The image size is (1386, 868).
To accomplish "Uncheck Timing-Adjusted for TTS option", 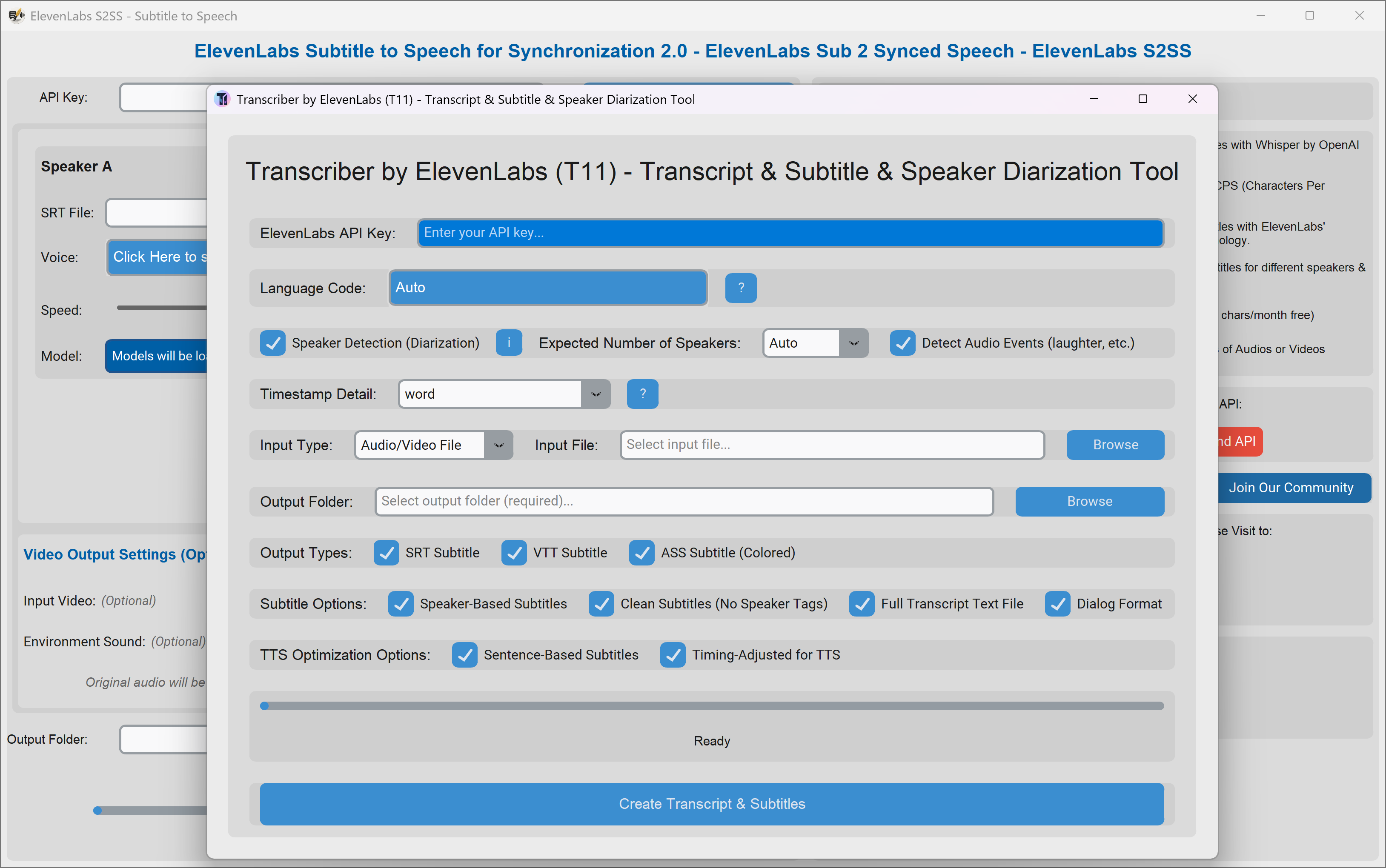I will pos(672,655).
